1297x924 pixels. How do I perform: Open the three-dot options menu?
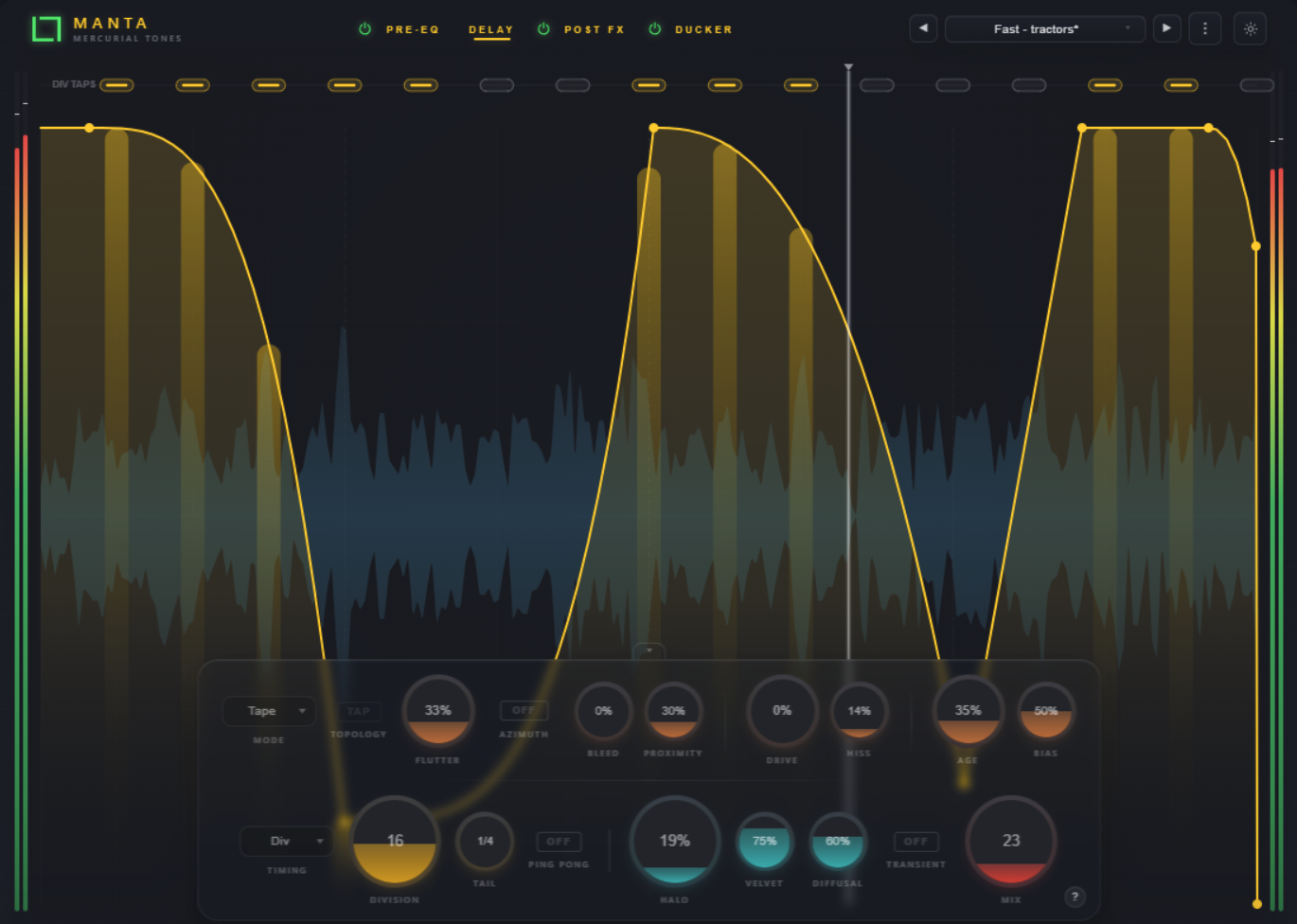coord(1204,28)
